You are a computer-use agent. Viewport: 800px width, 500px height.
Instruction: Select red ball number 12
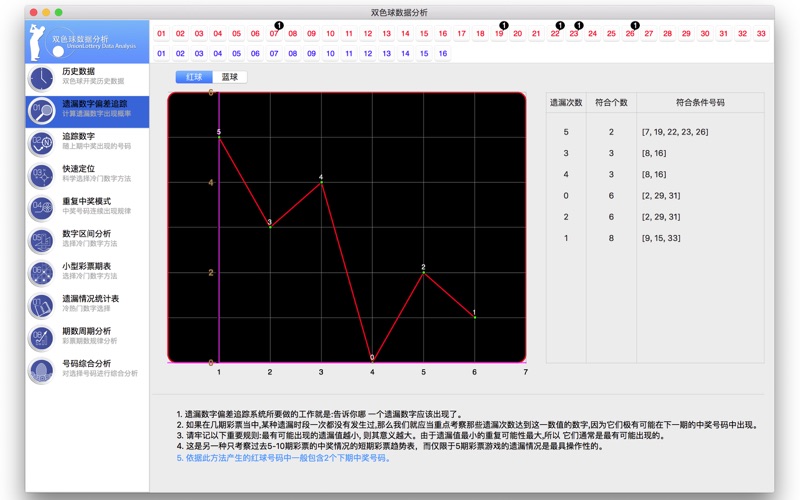coord(368,34)
